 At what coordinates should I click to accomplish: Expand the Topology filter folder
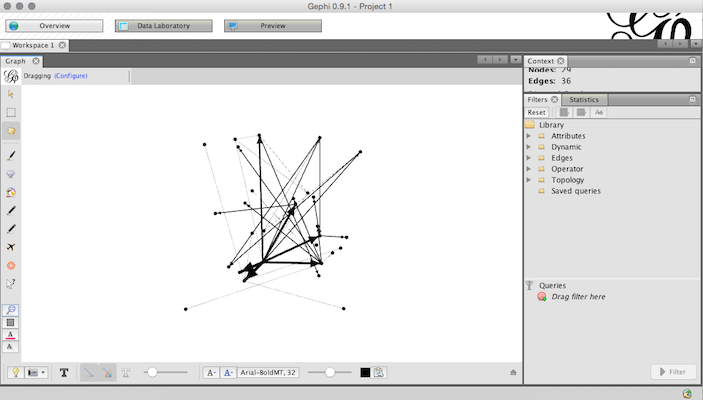[529, 180]
